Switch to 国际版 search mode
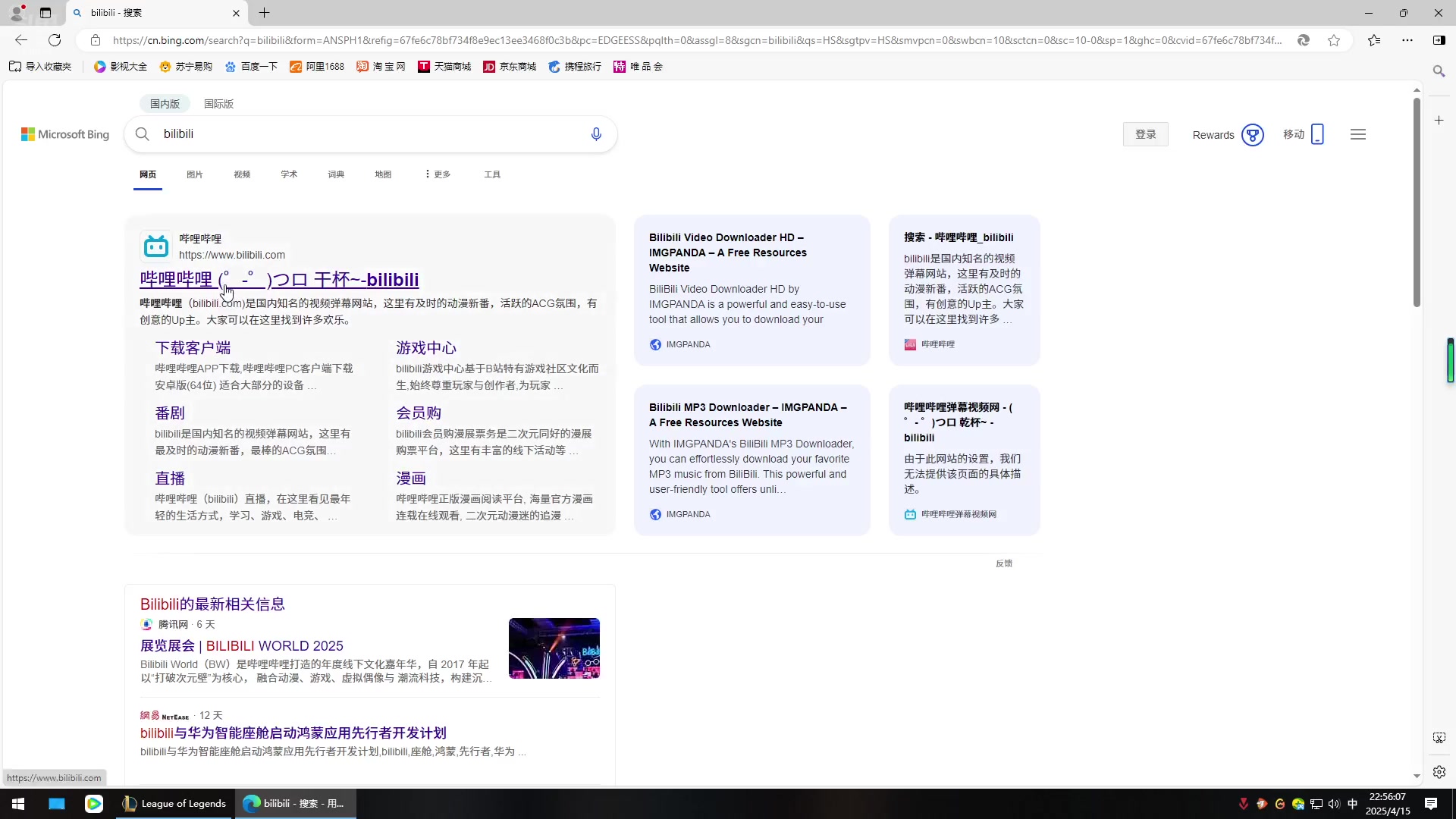1456x819 pixels. (x=218, y=104)
